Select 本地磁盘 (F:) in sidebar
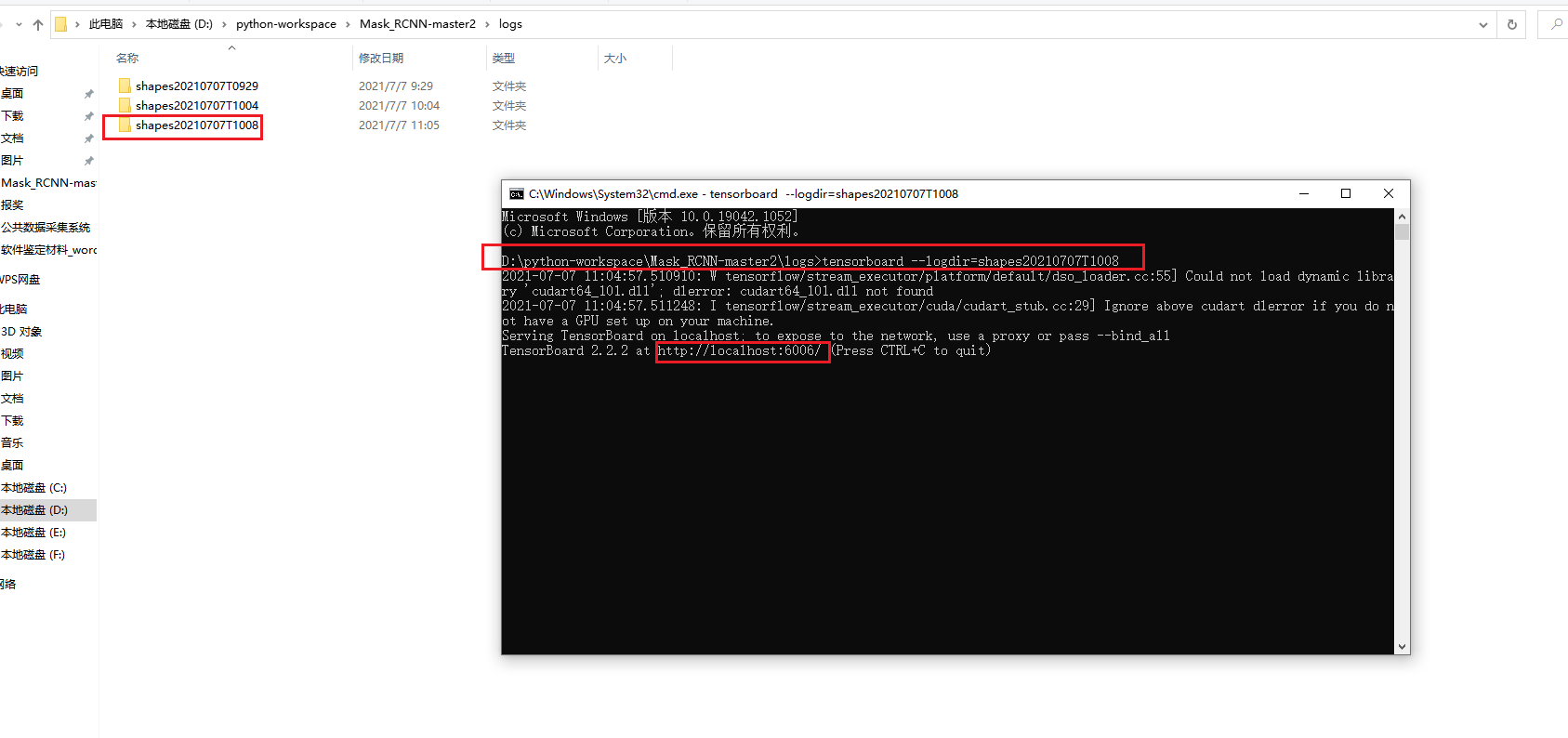The width and height of the screenshot is (1568, 738). point(33,555)
